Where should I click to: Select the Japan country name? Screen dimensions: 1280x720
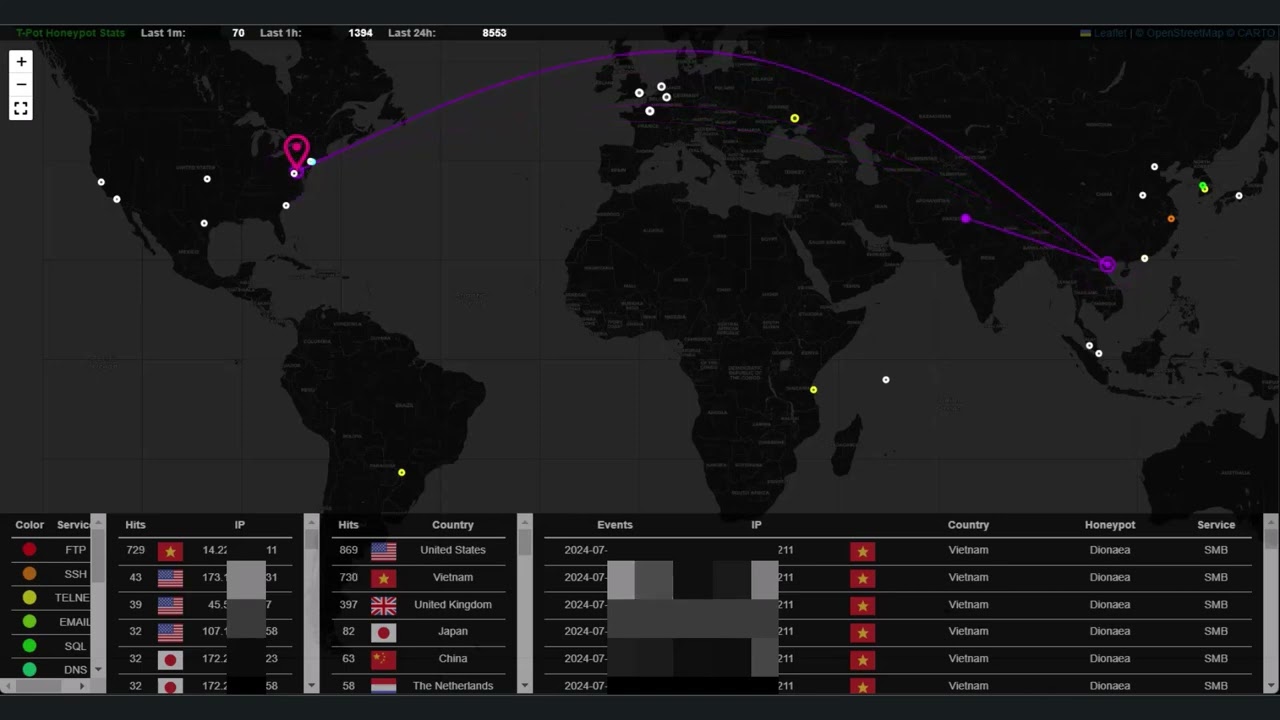point(453,631)
